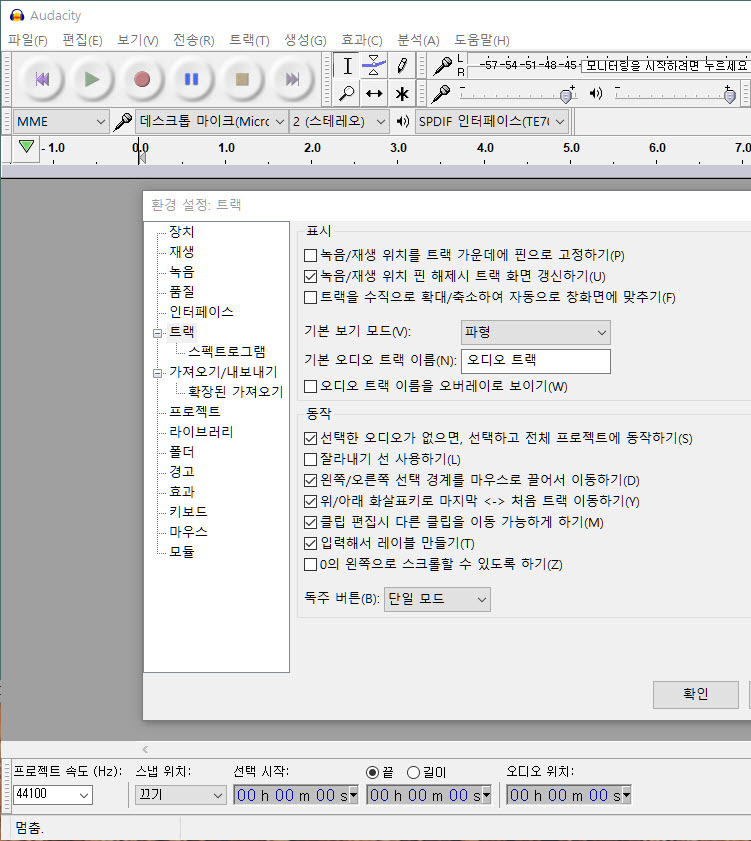This screenshot has height=841, width=751.
Task: Select 장치 in preferences tree
Action: click(181, 232)
